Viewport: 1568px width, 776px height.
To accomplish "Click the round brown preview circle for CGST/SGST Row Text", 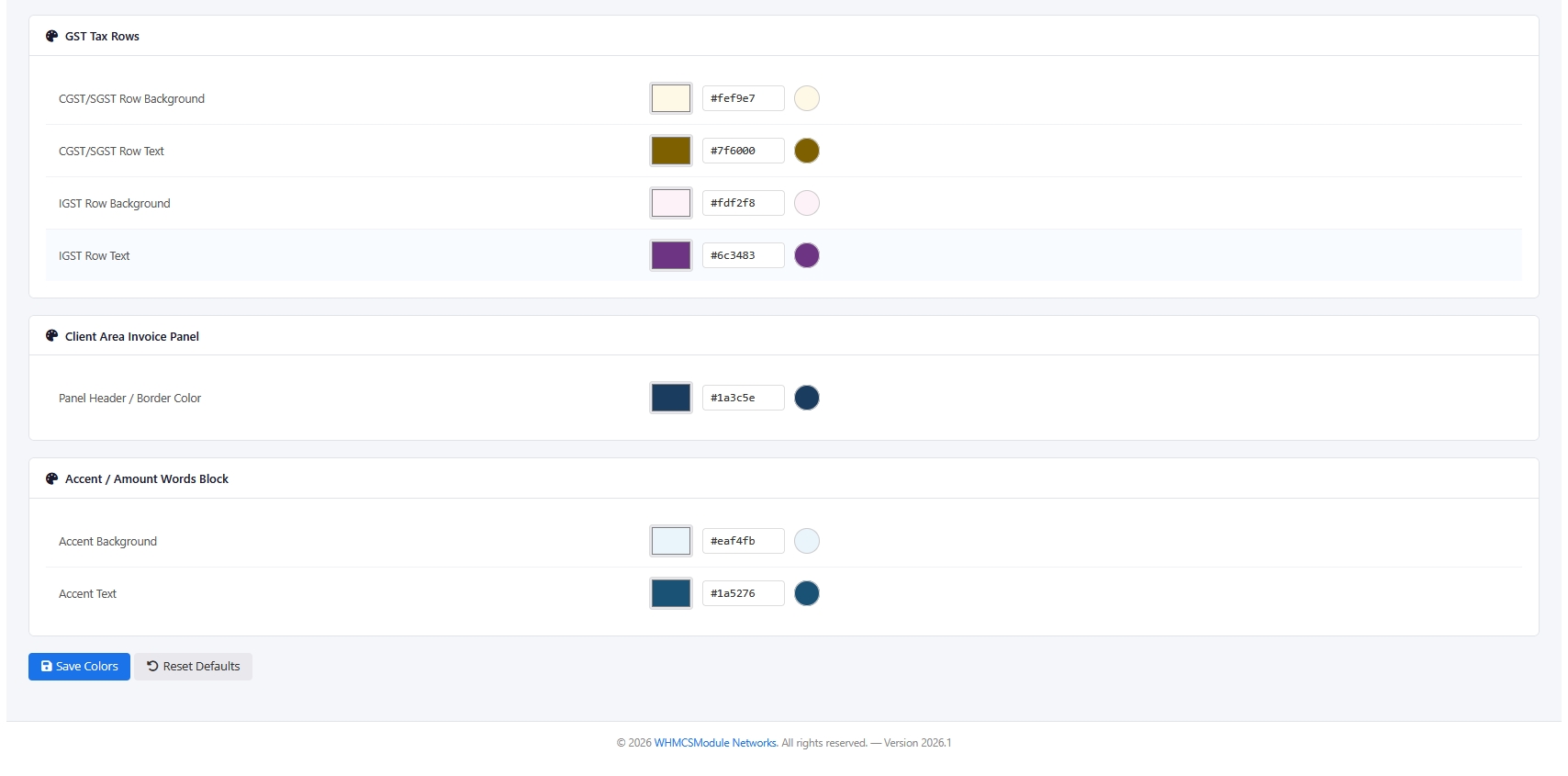I will [807, 151].
